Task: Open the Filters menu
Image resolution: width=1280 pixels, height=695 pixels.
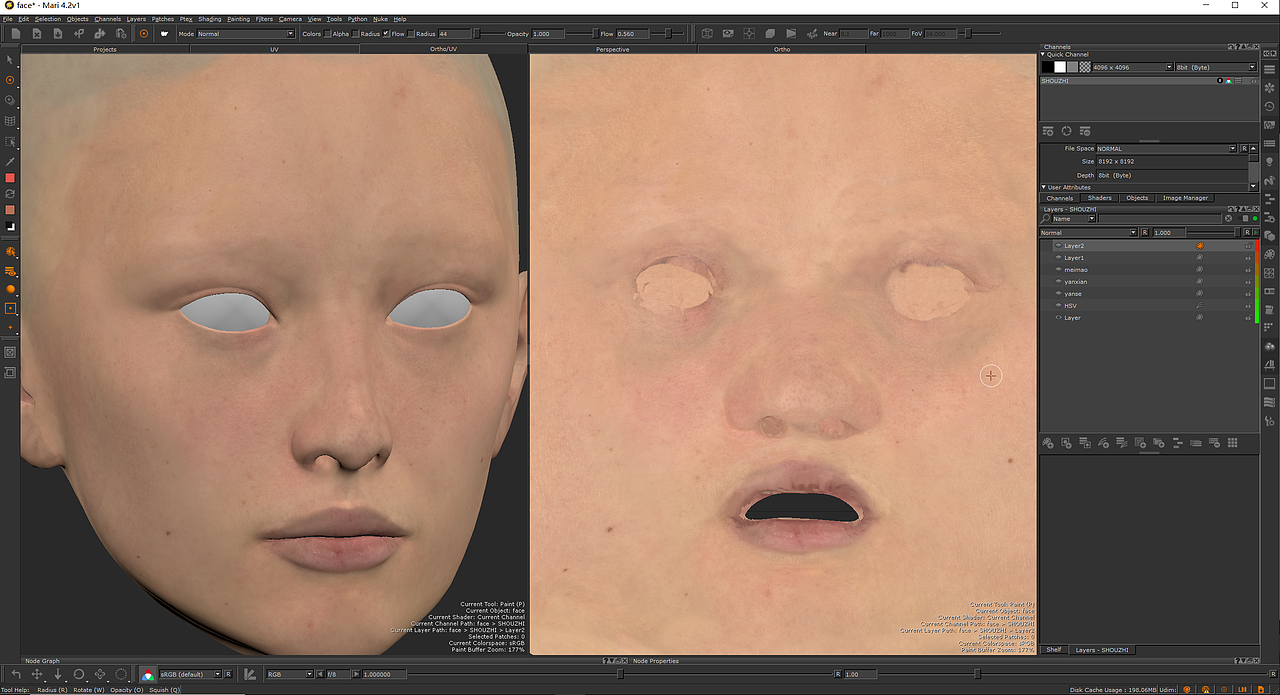Action: click(x=264, y=19)
